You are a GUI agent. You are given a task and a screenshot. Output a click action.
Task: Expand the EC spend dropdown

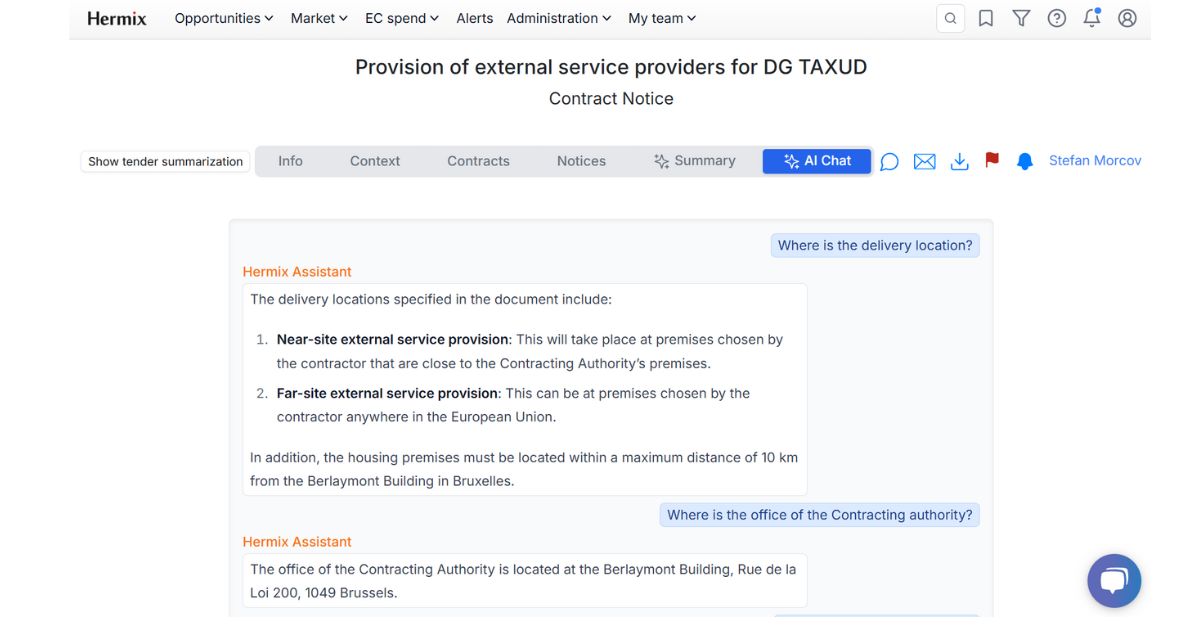click(401, 18)
